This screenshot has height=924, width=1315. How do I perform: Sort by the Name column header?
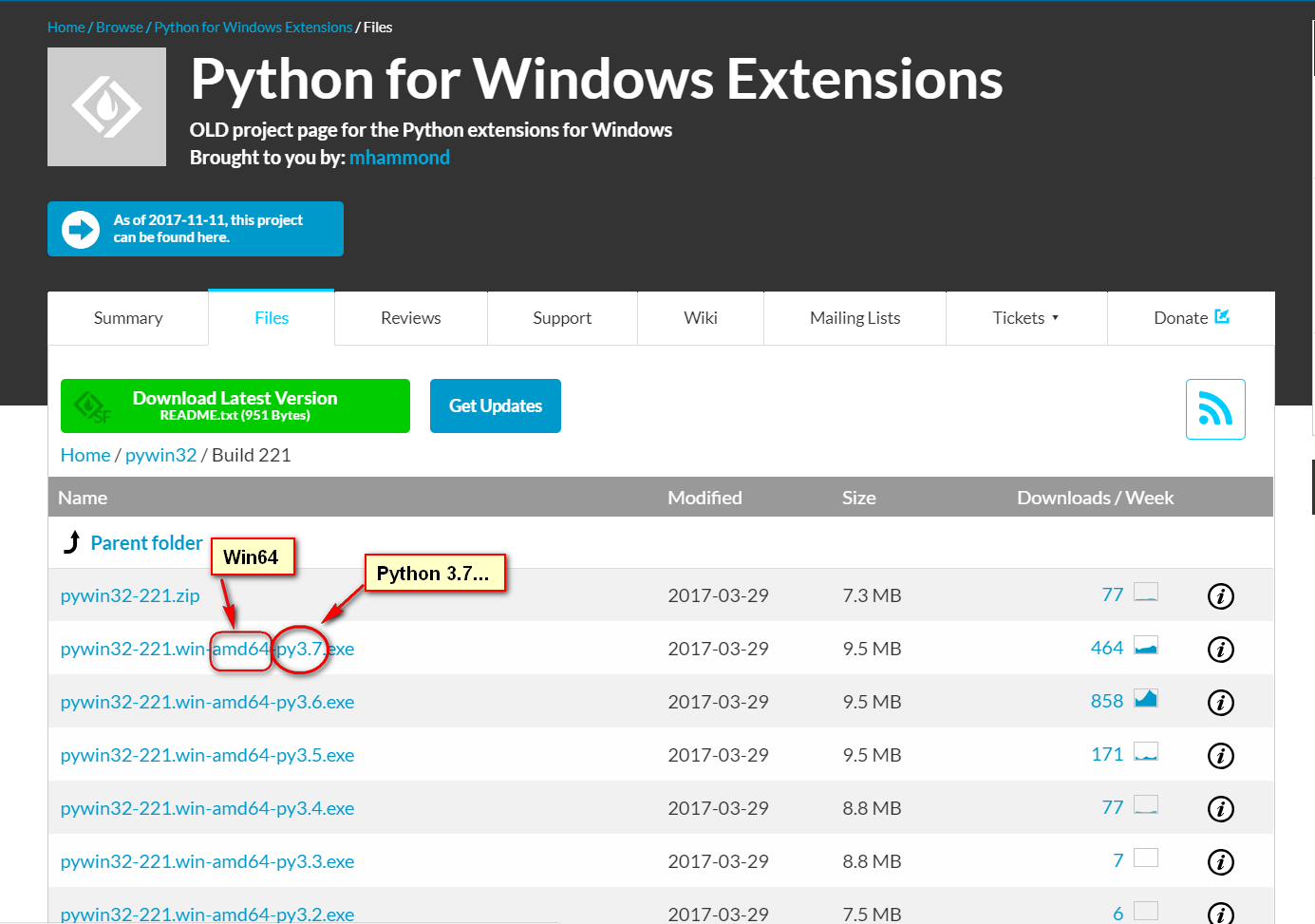[x=83, y=498]
